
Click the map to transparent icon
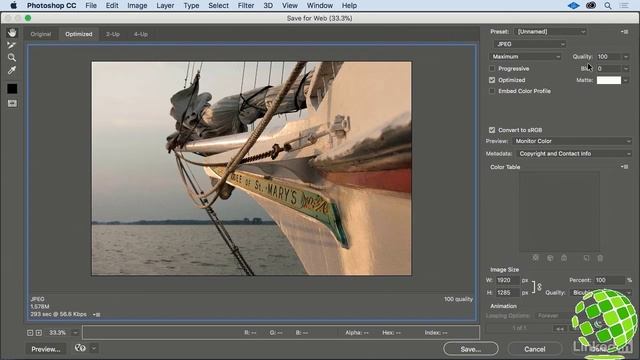coord(536,258)
